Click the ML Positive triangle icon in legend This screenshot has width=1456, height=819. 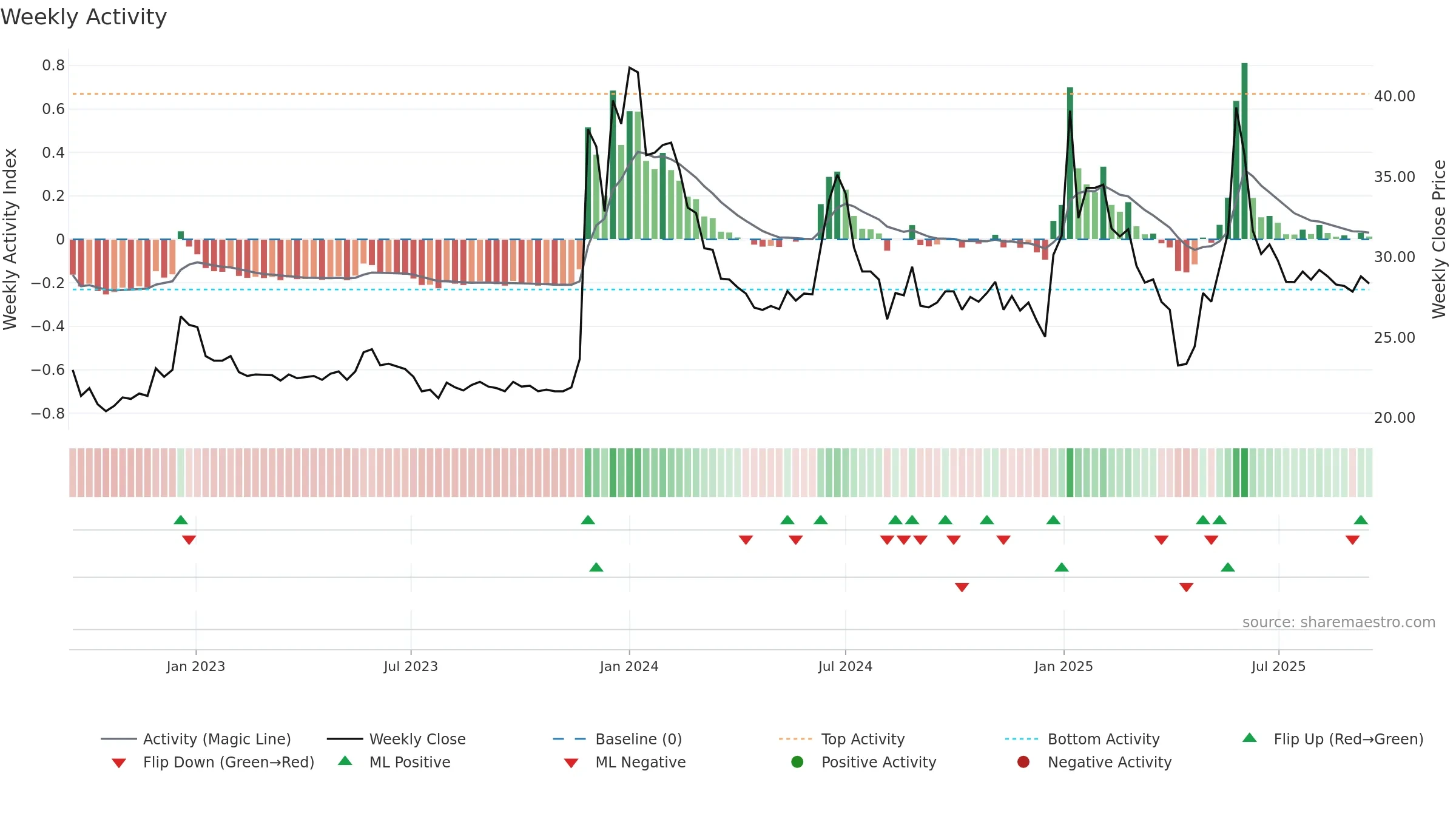point(345,761)
